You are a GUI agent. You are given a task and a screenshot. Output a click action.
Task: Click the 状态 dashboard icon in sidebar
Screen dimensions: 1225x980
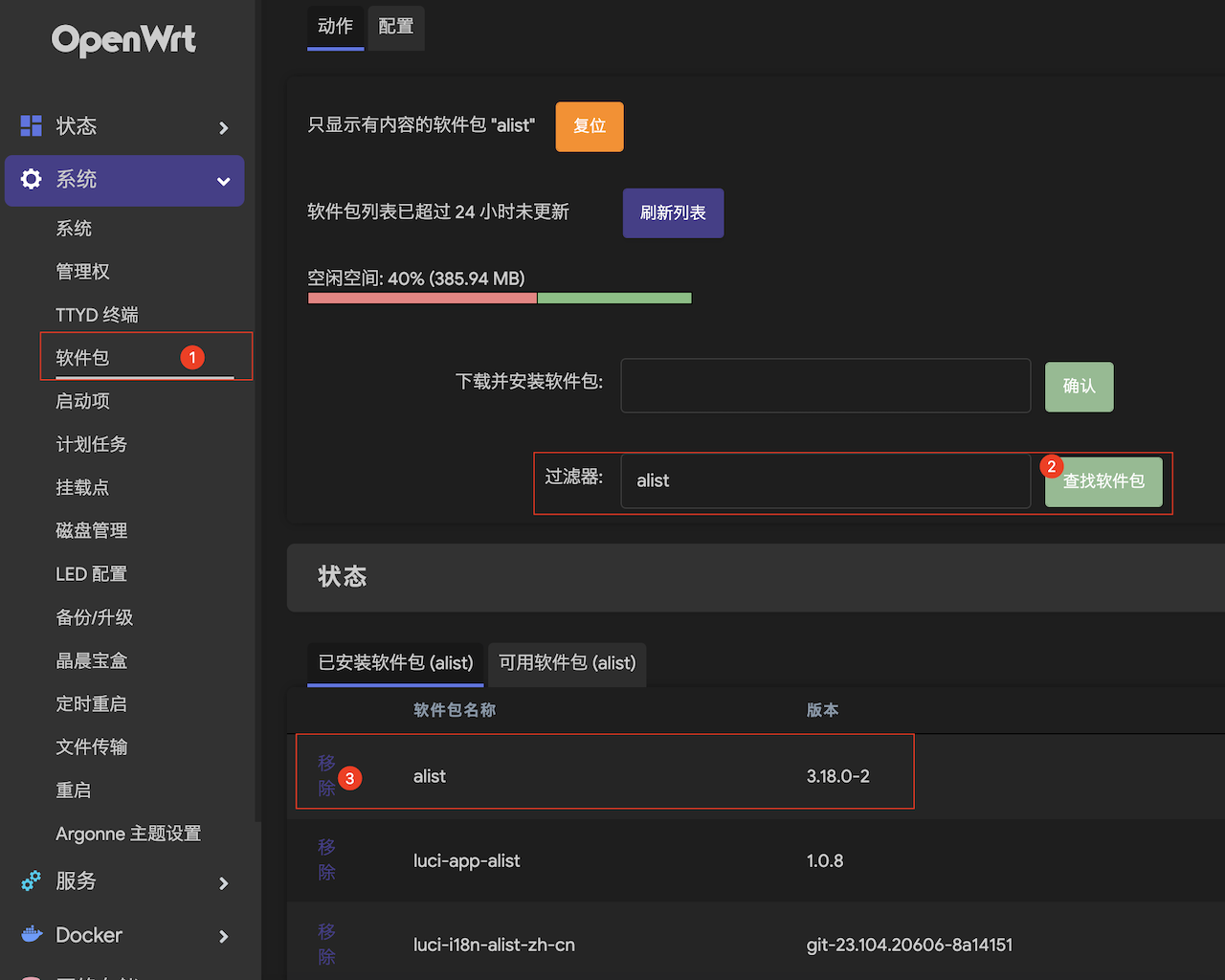pyautogui.click(x=32, y=126)
